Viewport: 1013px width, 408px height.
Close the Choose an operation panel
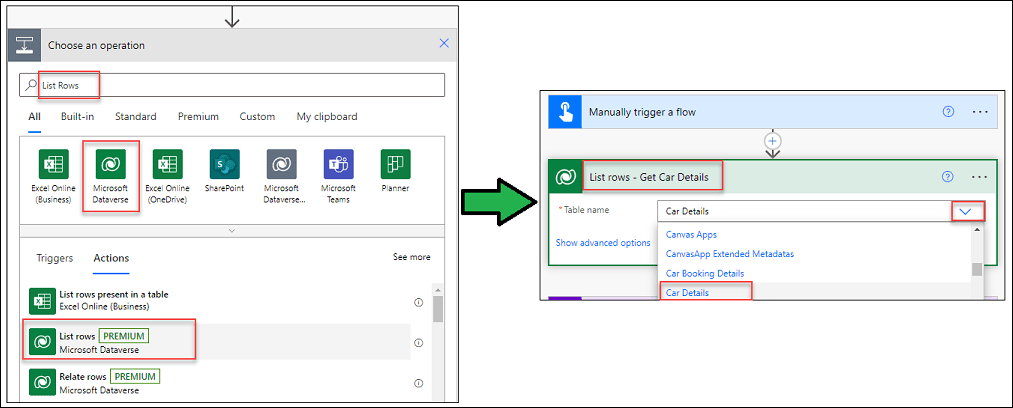click(444, 43)
